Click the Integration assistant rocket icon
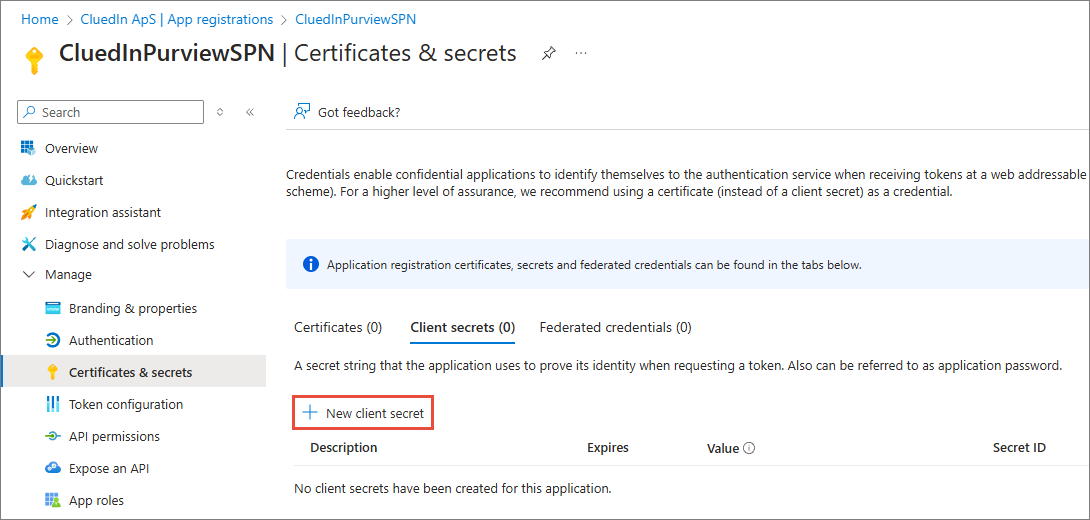The height and width of the screenshot is (520, 1090). 28,212
